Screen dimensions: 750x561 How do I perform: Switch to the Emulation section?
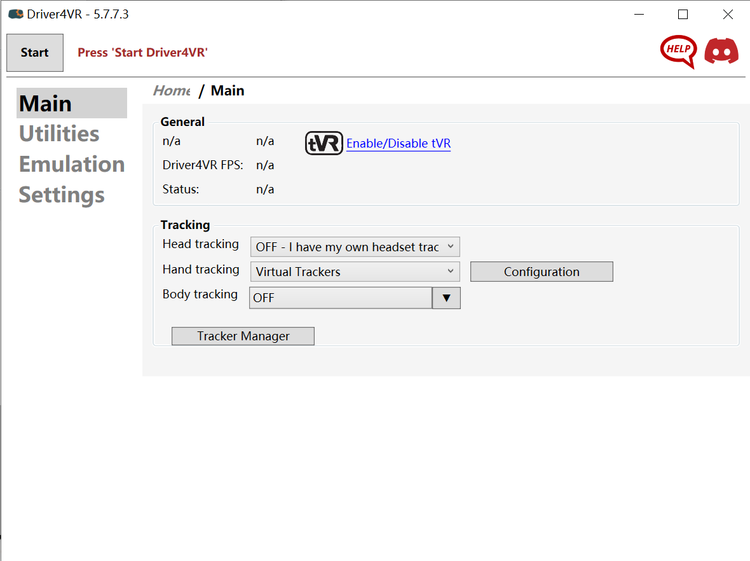72,164
